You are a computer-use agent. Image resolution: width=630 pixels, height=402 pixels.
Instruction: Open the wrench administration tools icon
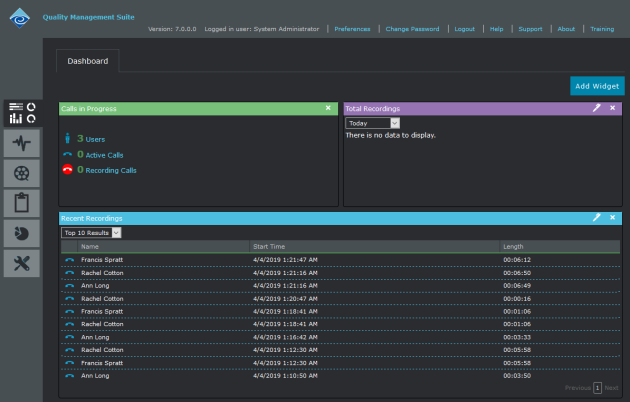(x=21, y=263)
